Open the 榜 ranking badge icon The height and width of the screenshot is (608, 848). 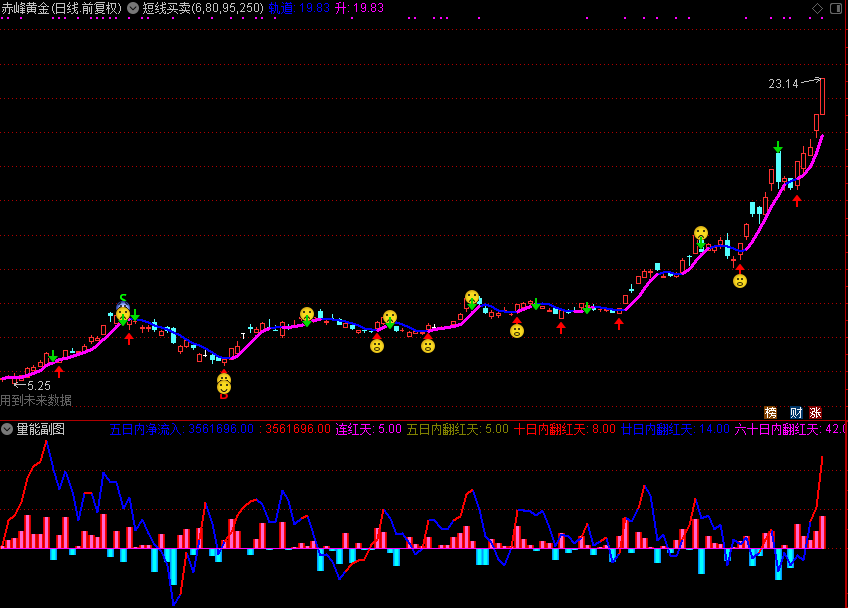[771, 413]
